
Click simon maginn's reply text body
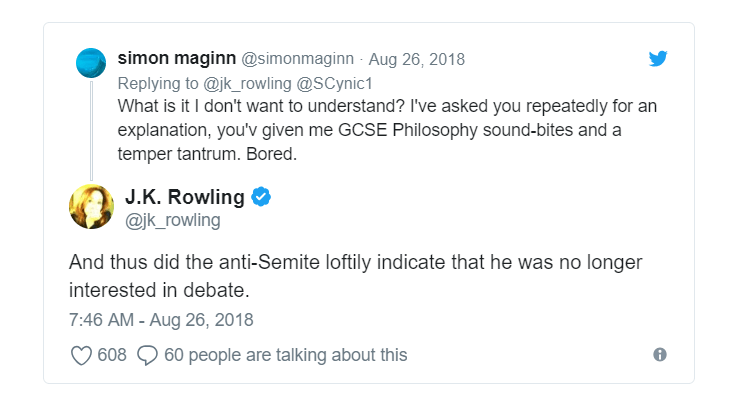387,130
